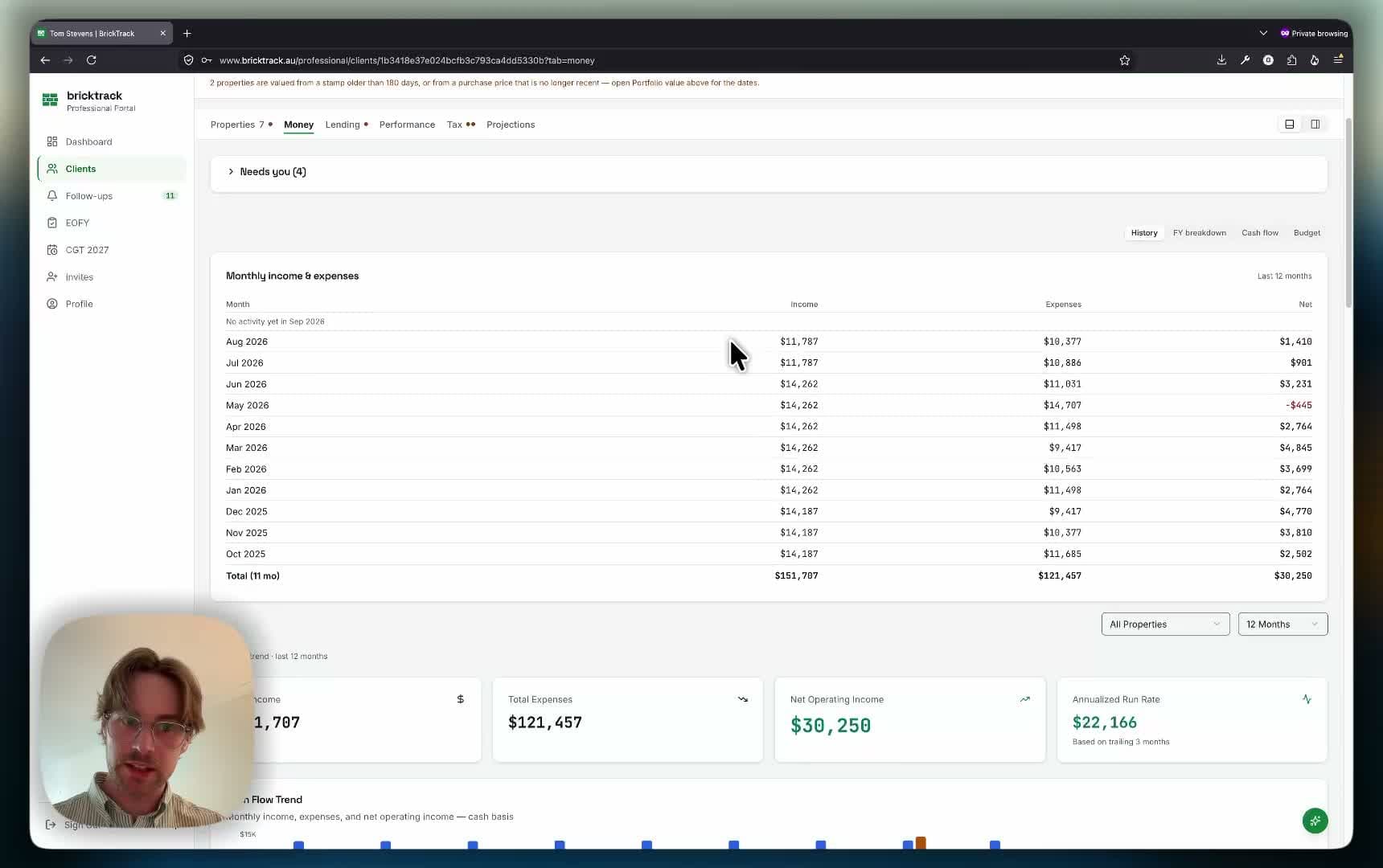Open the Performance tab
The height and width of the screenshot is (868, 1383).
407,125
